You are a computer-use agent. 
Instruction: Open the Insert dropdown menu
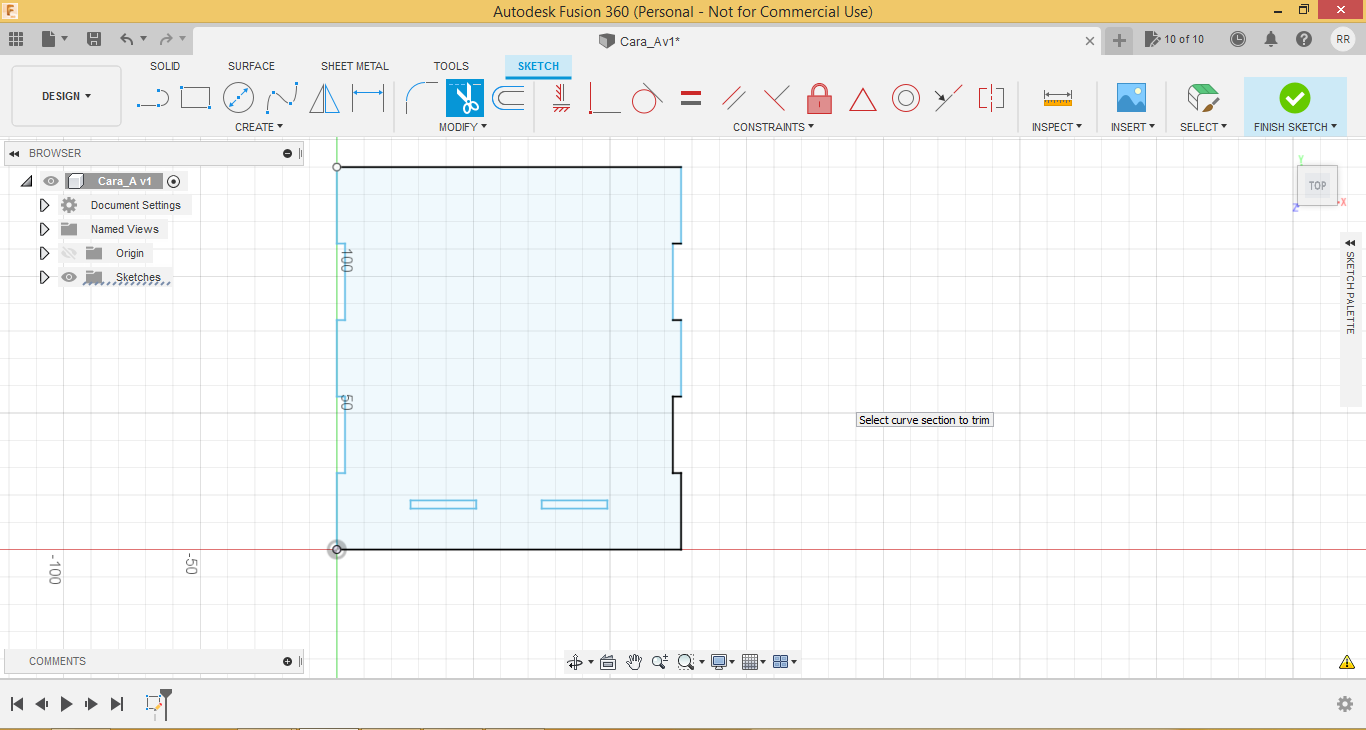(1132, 127)
